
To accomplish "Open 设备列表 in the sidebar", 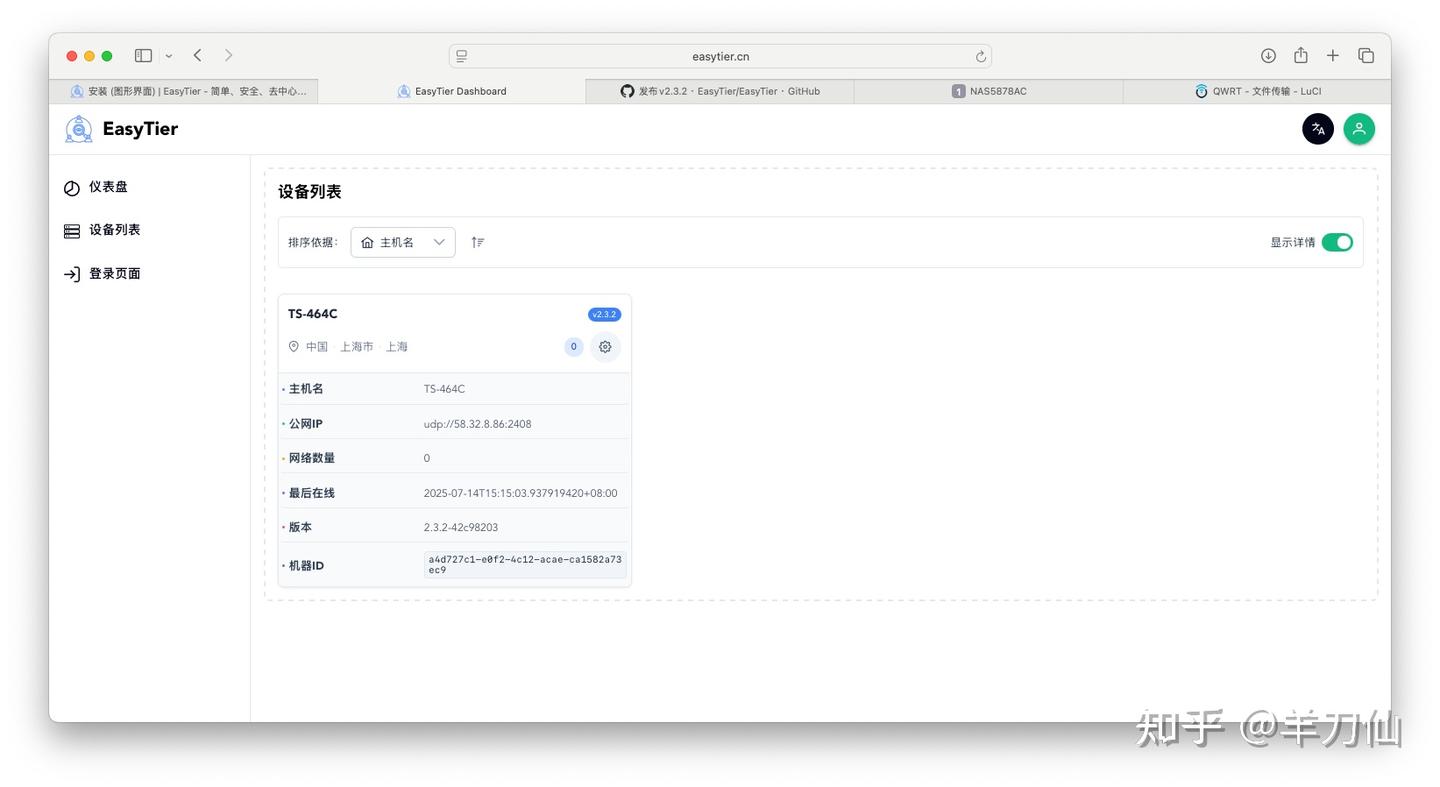I will coord(102,230).
